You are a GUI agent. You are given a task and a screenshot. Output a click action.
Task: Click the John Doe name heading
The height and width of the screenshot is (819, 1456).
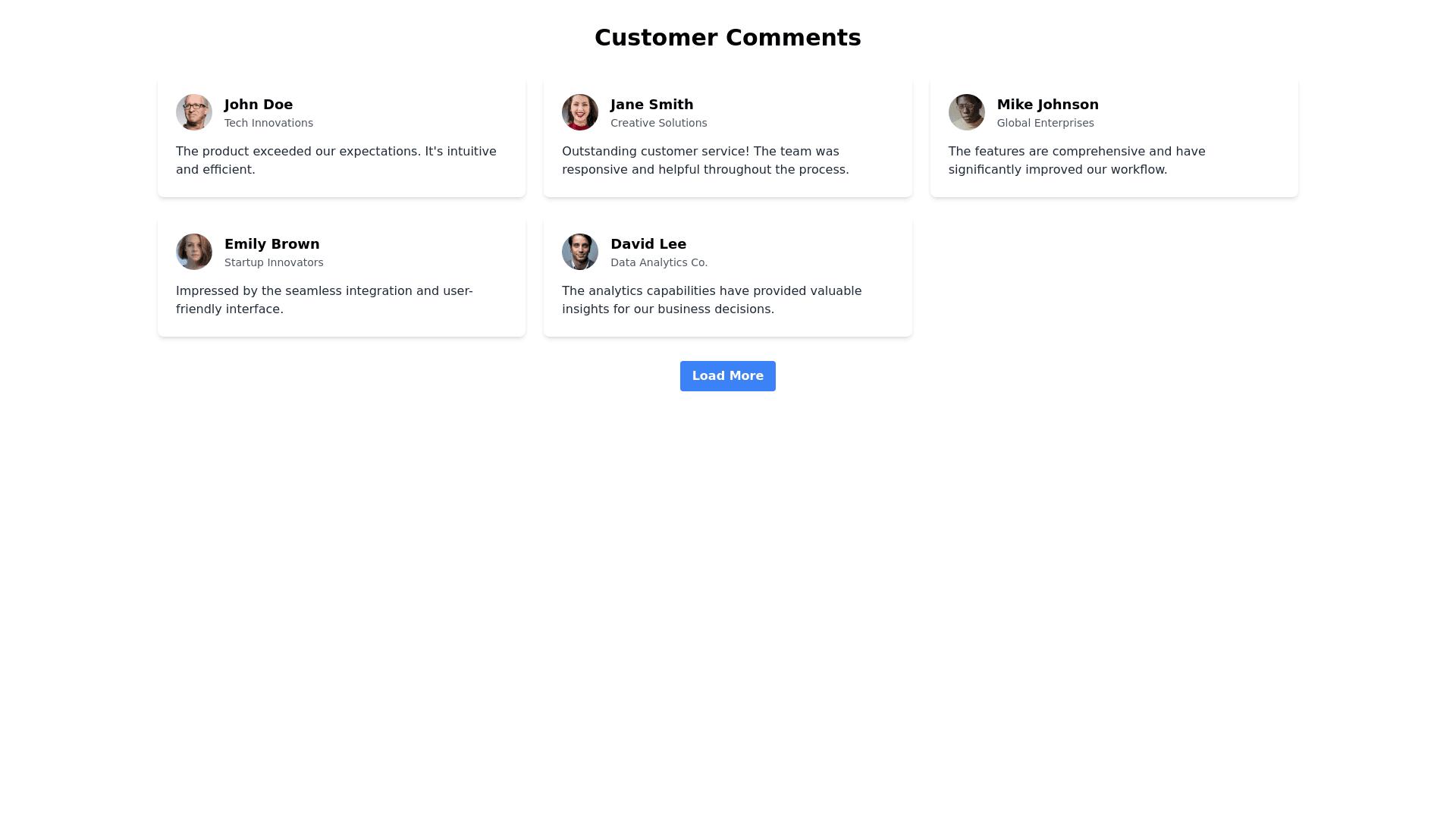(x=259, y=105)
